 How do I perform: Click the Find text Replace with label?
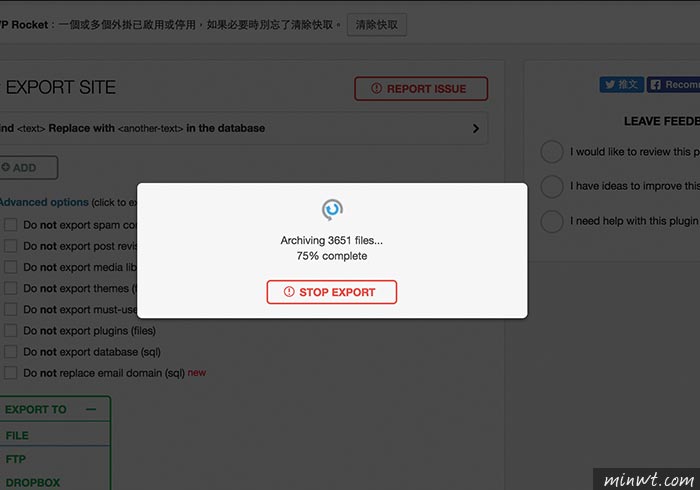(133, 129)
